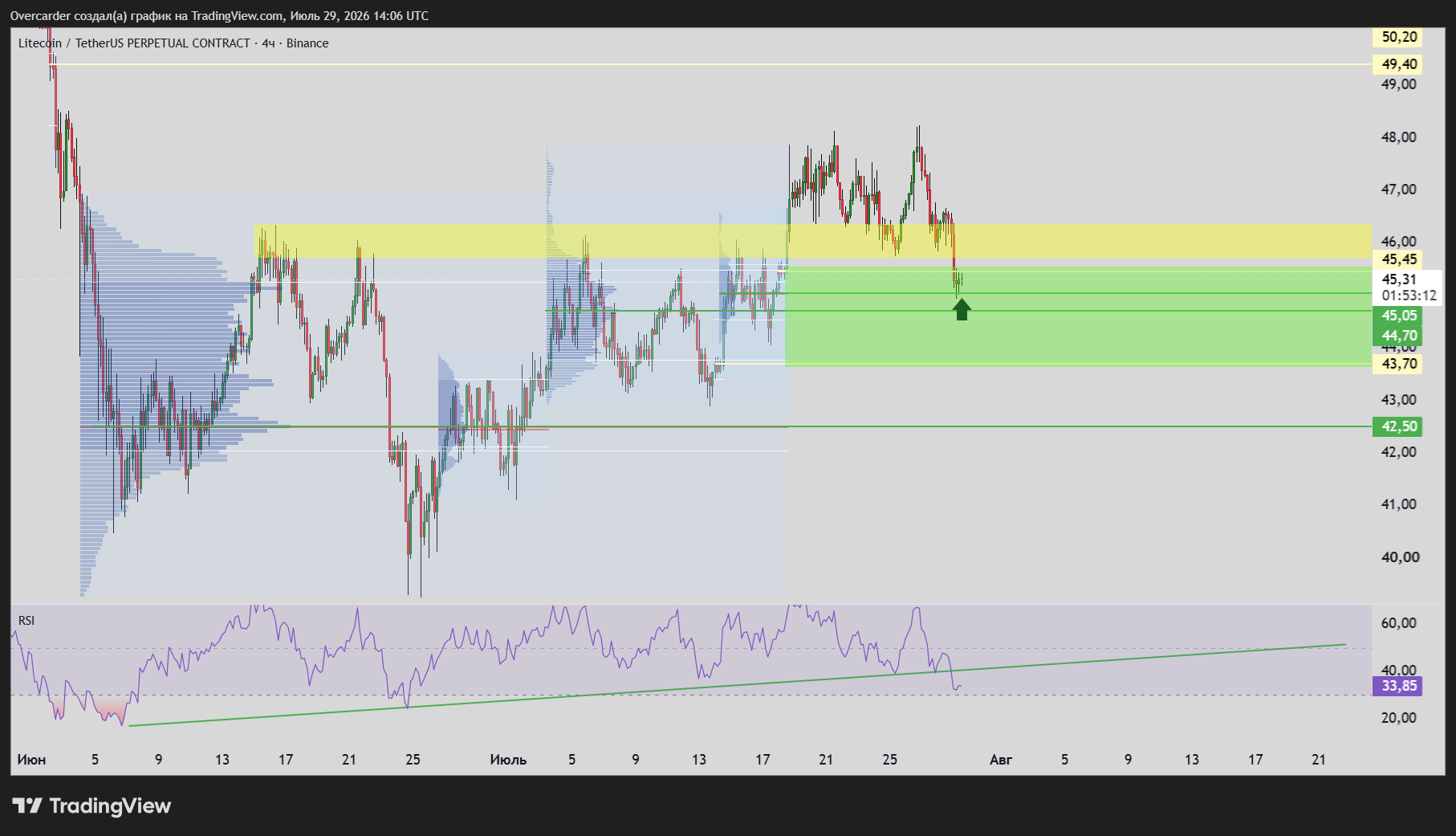The width and height of the screenshot is (1456, 836).
Task: Click the countdown timer 01:53:12
Action: coord(1409,296)
